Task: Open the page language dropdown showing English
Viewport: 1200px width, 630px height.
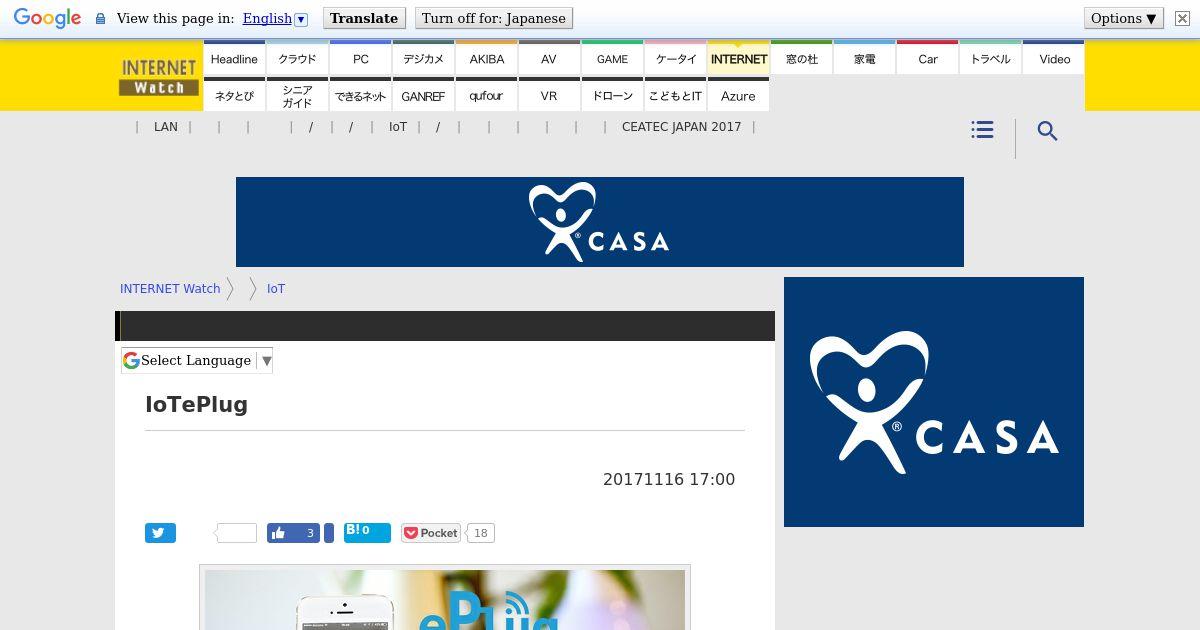Action: tap(274, 18)
